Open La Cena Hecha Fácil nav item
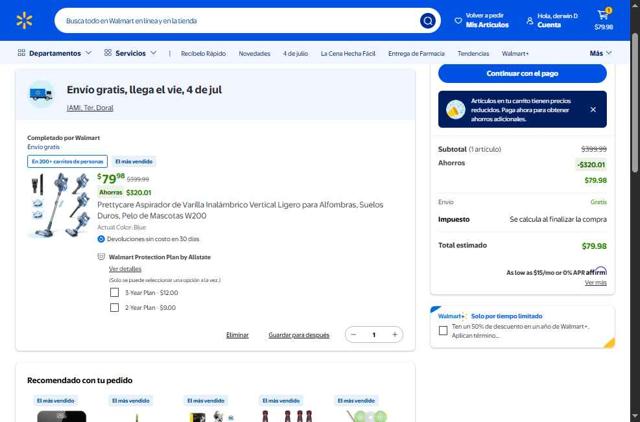This screenshot has height=422, width=640. [x=348, y=53]
